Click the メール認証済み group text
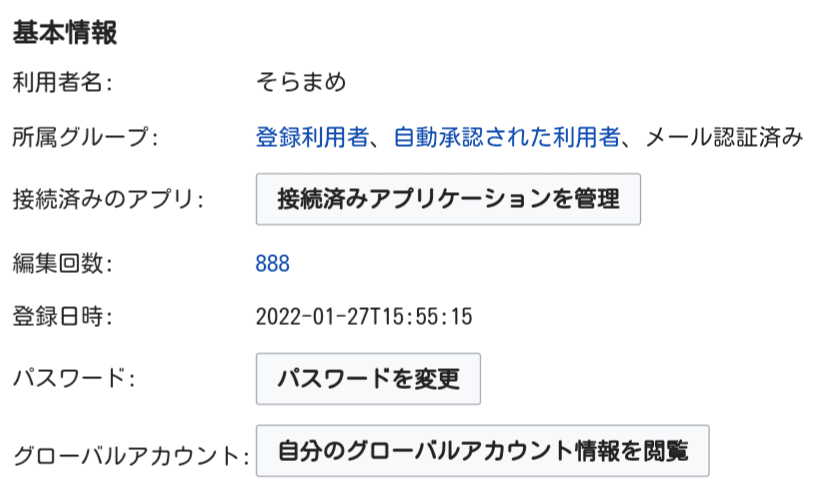This screenshot has width=819, height=504. (724, 138)
